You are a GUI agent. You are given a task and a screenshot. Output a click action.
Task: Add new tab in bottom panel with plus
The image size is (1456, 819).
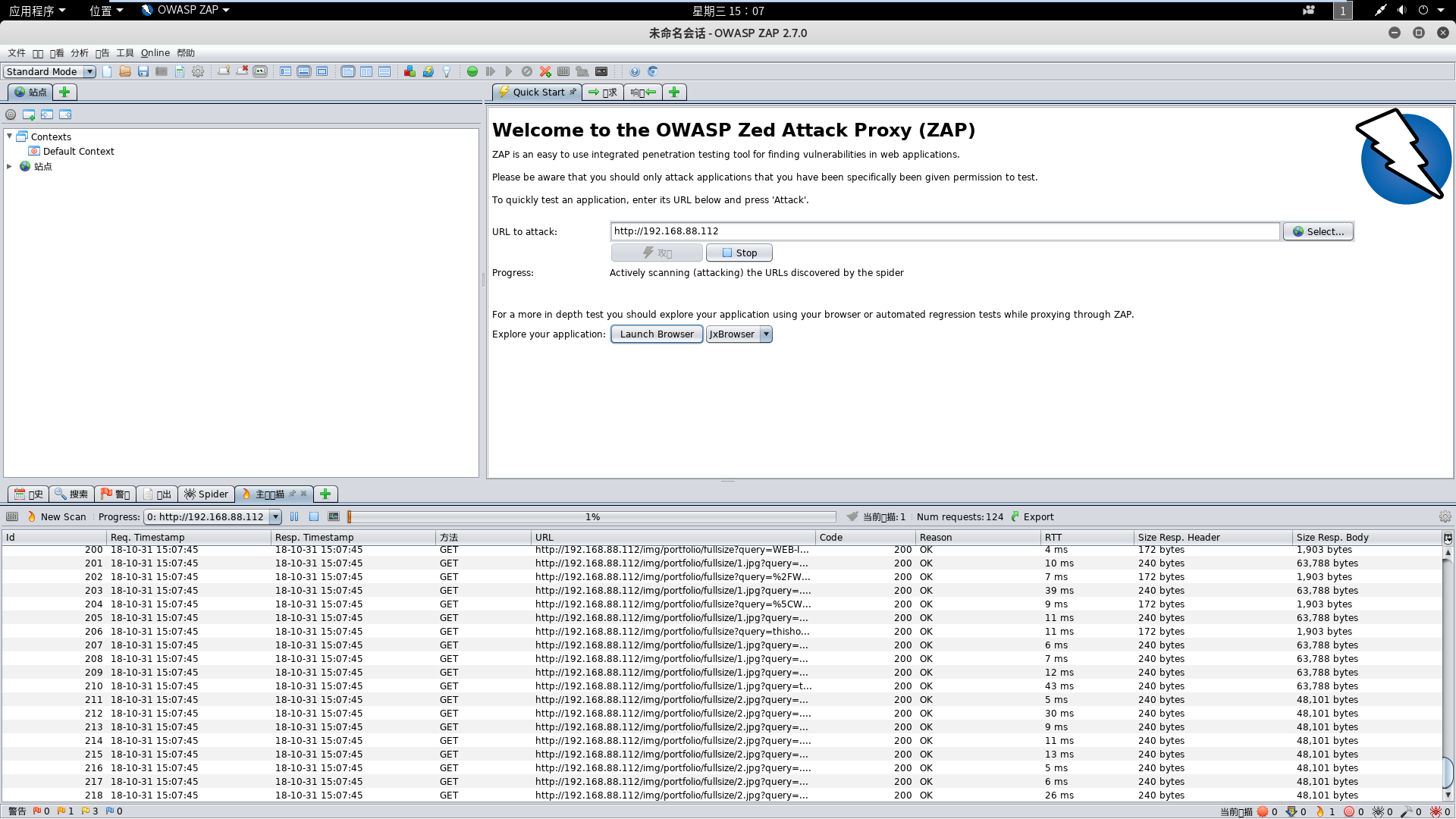point(325,494)
